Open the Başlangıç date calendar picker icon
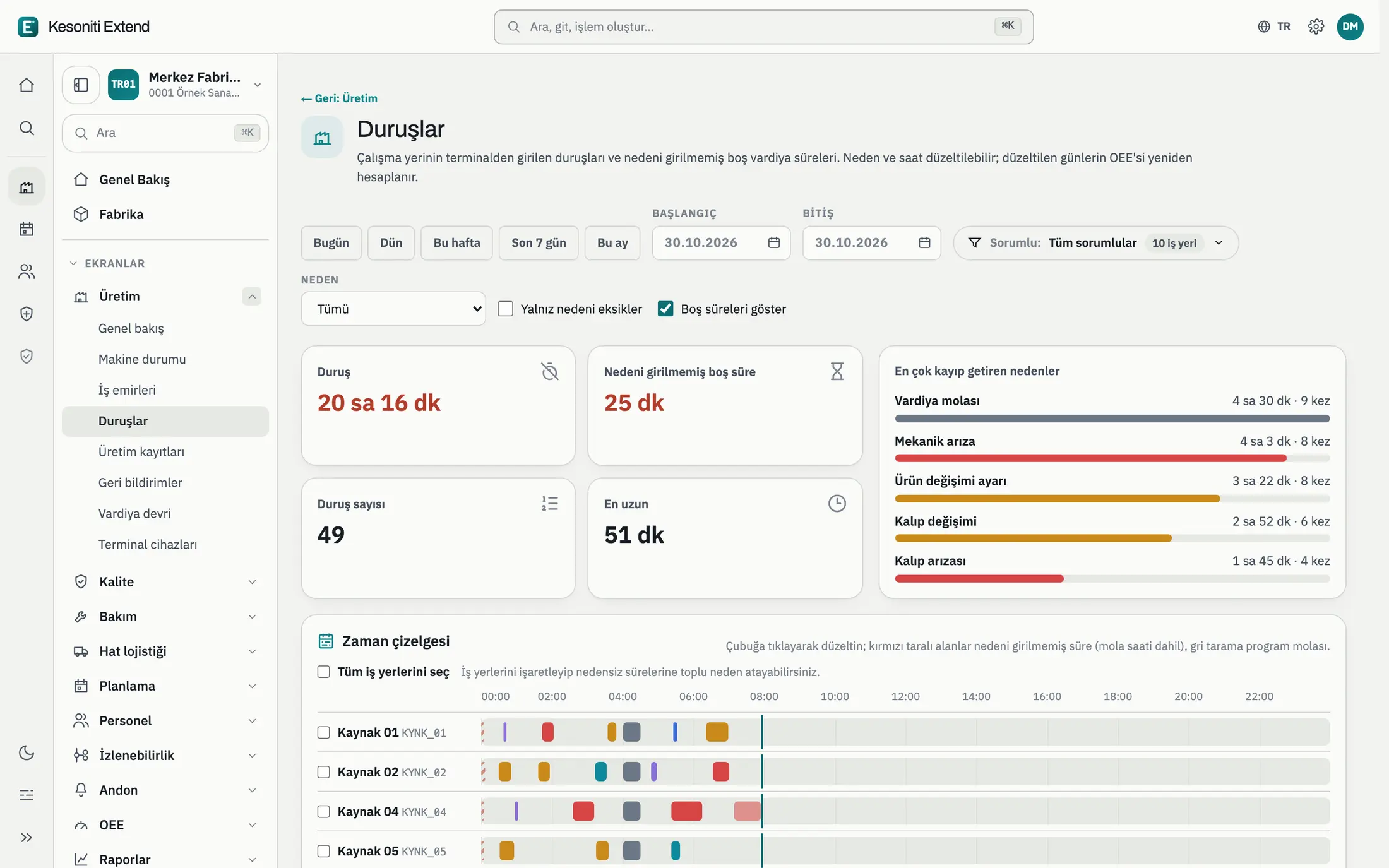 pos(774,242)
